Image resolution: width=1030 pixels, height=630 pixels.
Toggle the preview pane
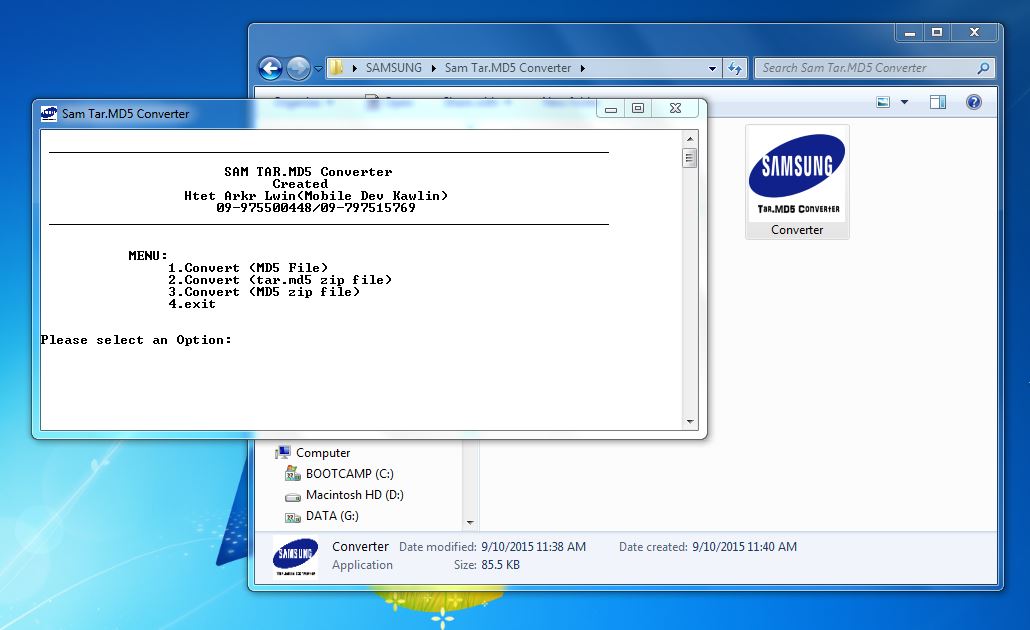pyautogui.click(x=937, y=101)
